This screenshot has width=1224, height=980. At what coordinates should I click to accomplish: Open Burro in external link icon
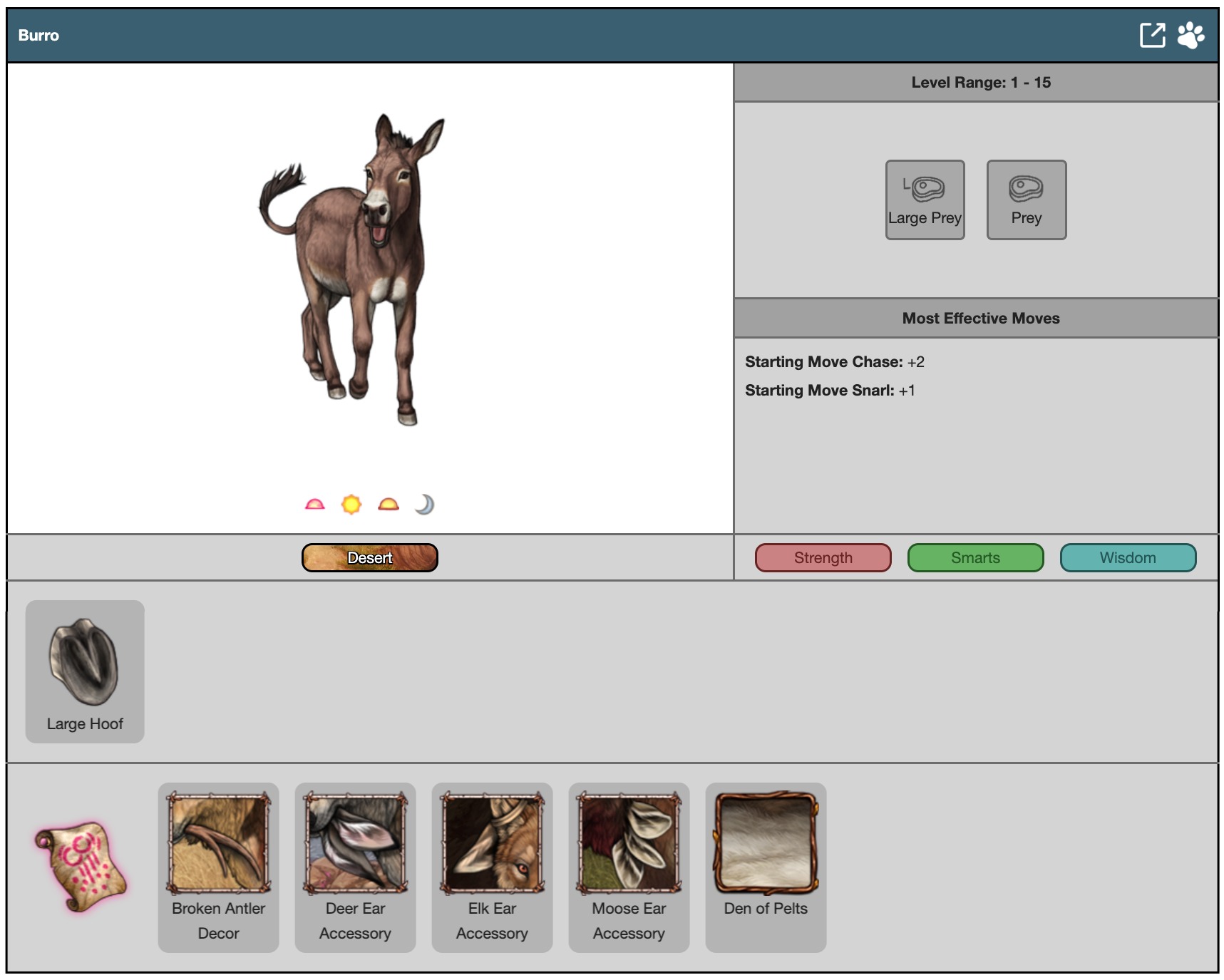(x=1152, y=35)
